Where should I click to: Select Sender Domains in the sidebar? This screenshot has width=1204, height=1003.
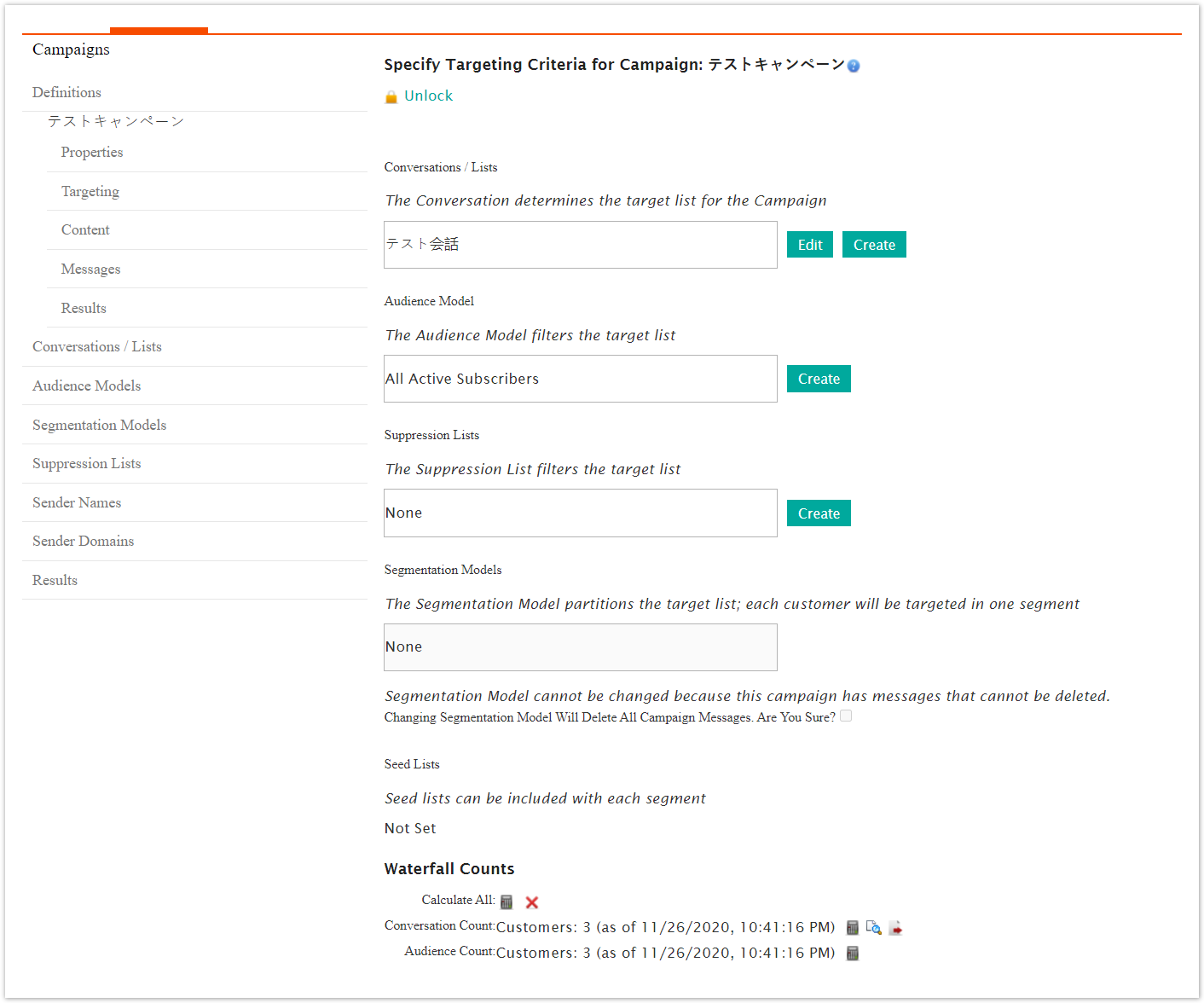coord(83,541)
